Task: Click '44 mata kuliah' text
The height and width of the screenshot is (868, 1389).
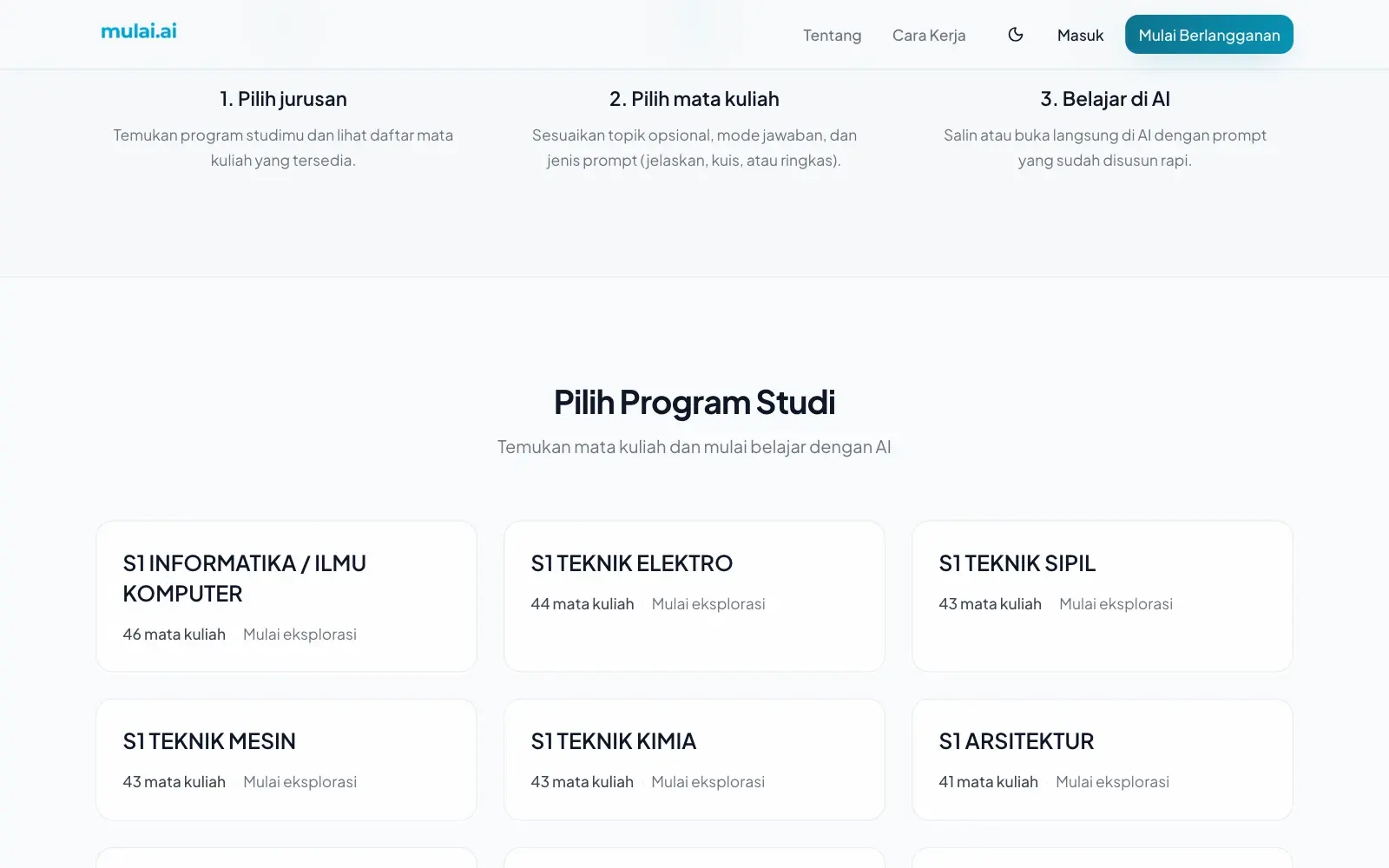Action: 583,604
